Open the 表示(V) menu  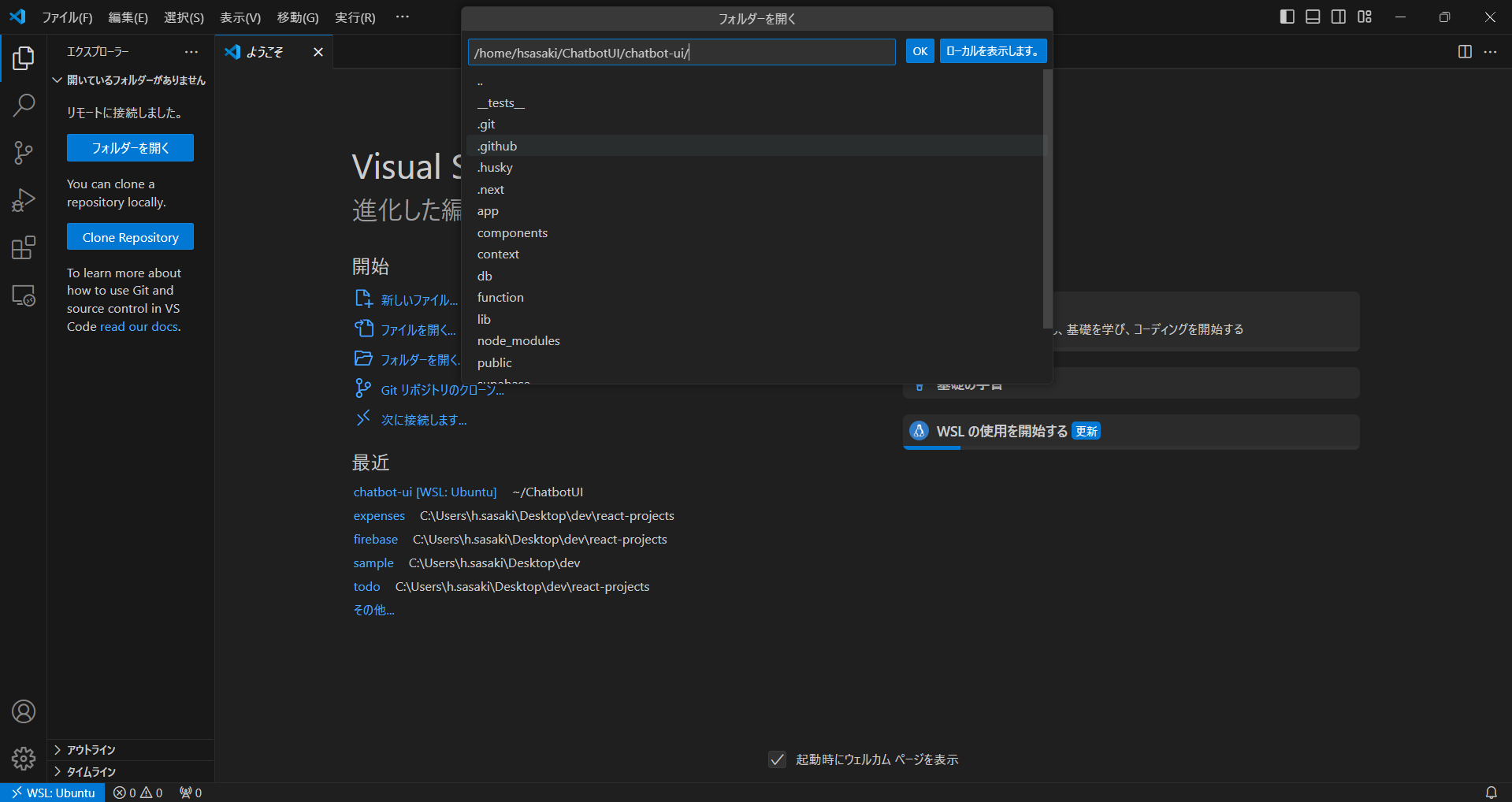pyautogui.click(x=240, y=17)
